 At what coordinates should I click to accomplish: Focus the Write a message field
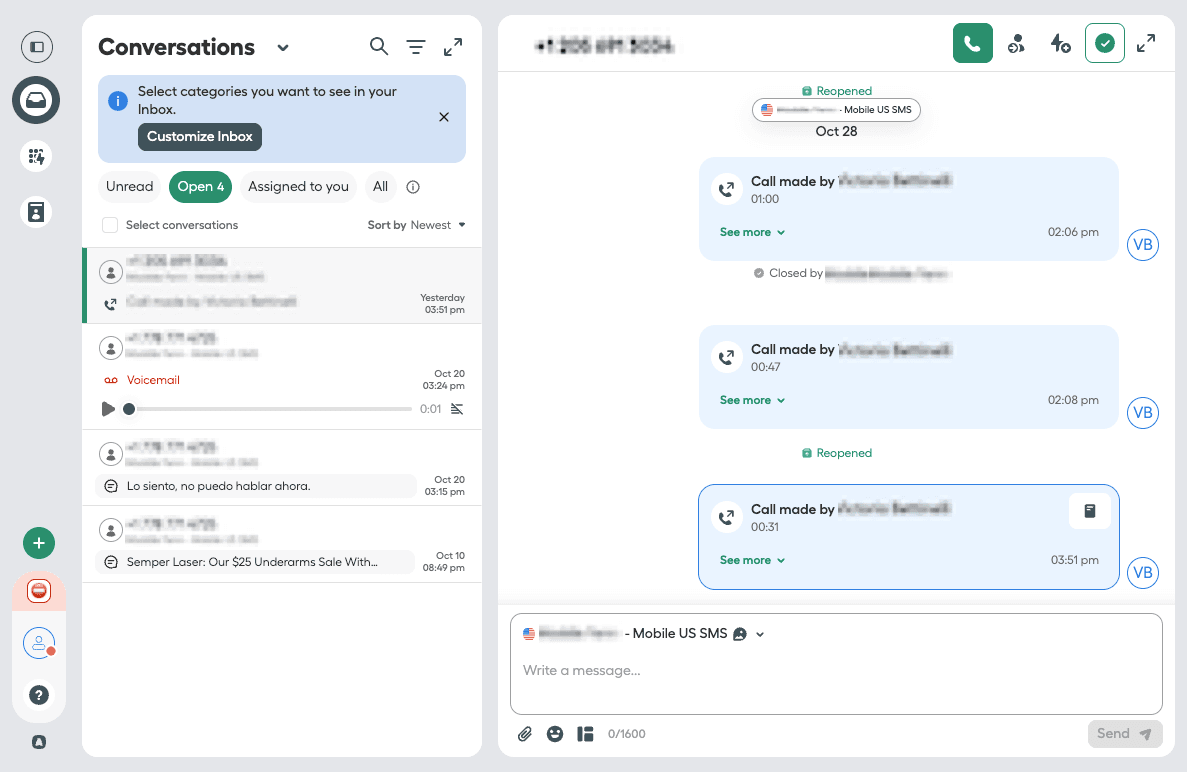coord(835,670)
